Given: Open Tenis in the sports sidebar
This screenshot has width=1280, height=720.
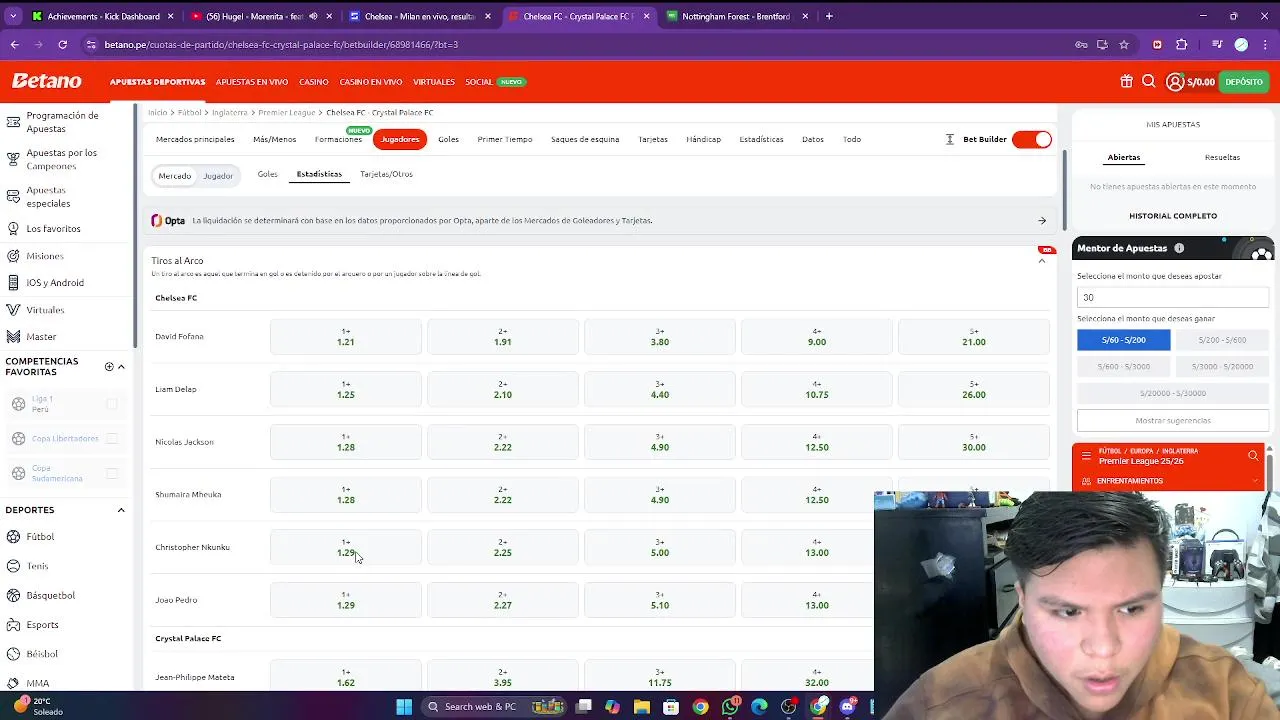Looking at the screenshot, I should tap(37, 566).
